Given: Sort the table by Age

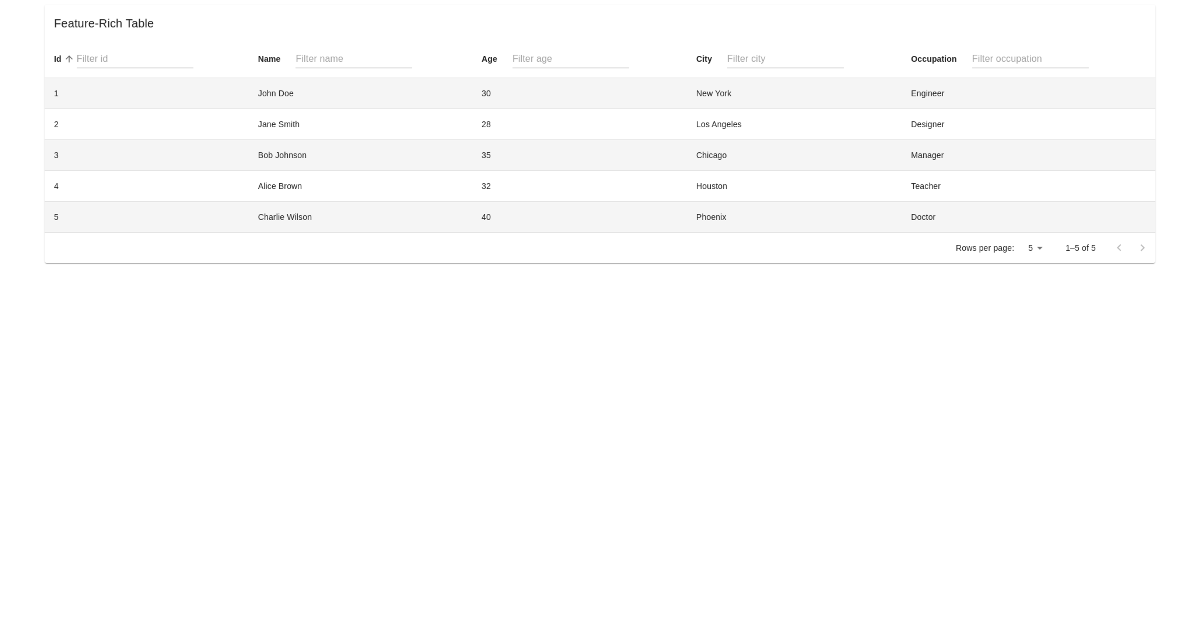Looking at the screenshot, I should click(x=489, y=59).
